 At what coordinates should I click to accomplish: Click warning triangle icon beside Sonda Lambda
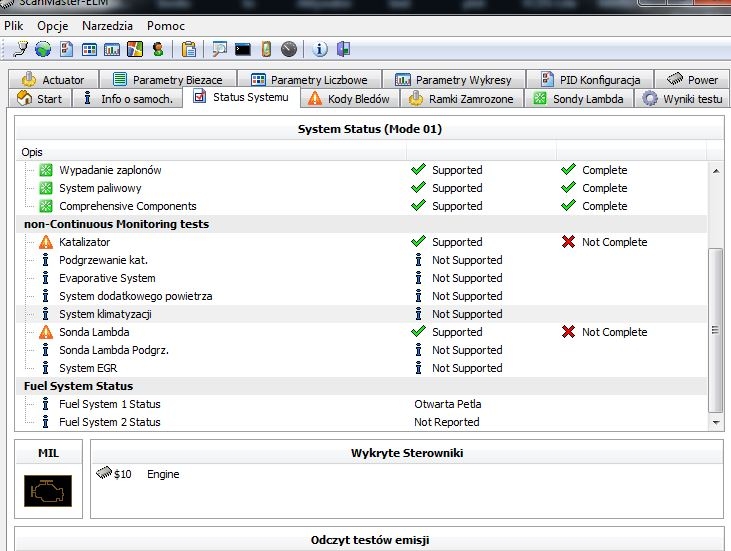(46, 332)
